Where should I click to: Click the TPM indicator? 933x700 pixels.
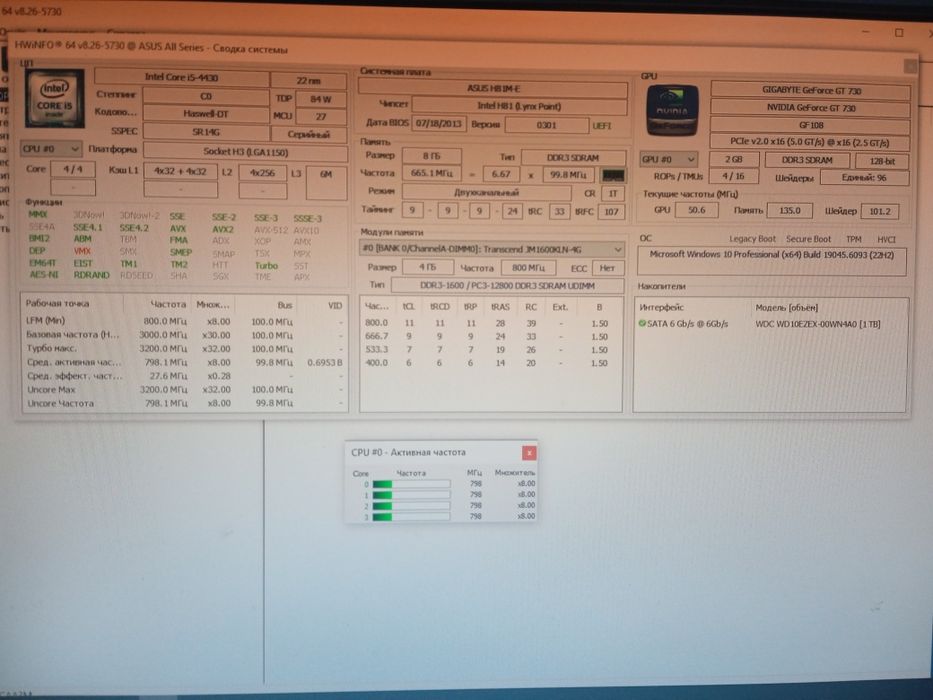853,239
